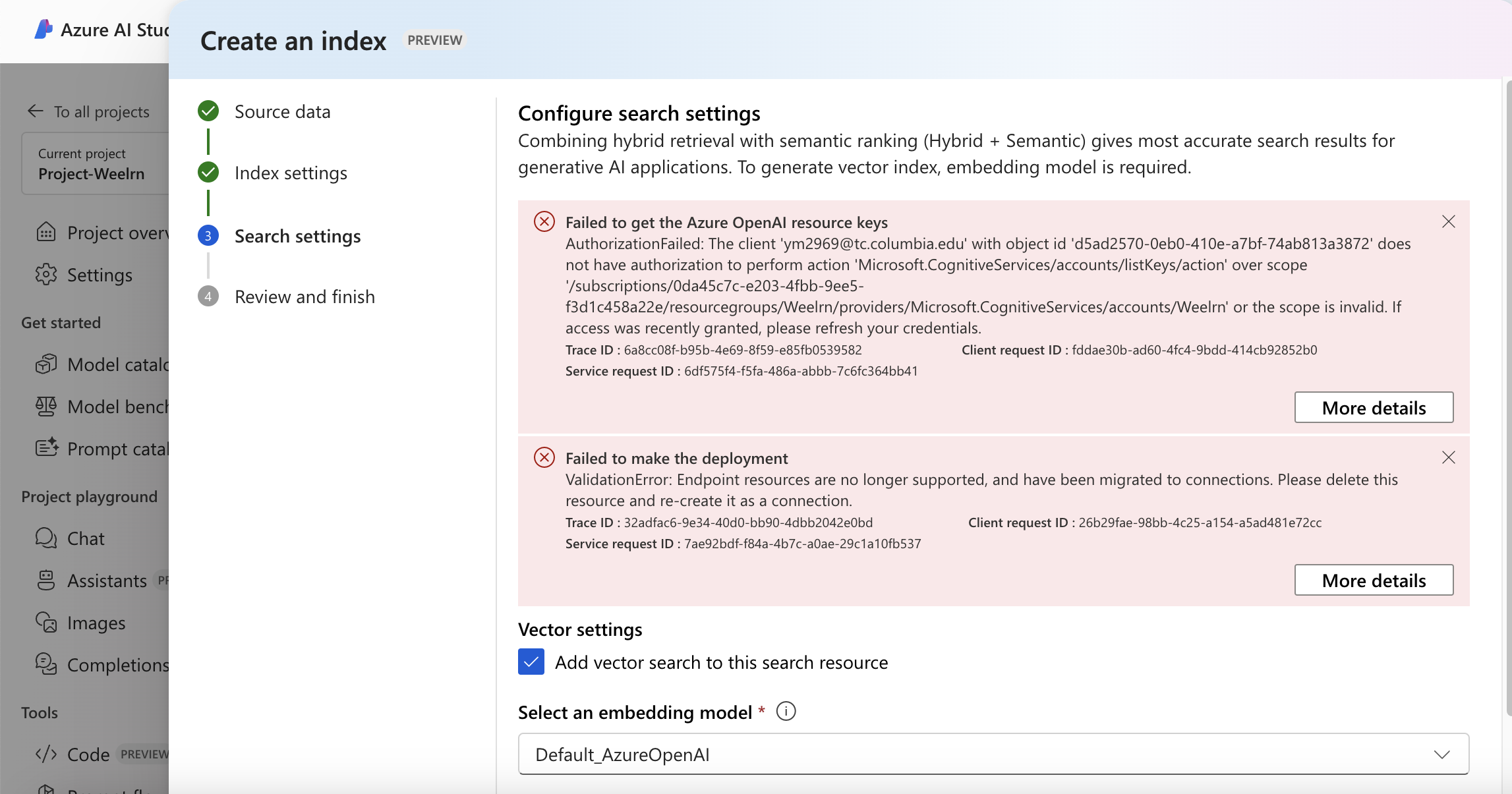Click the Source data completed checkmark icon
Viewport: 1512px width, 794px height.
click(x=208, y=111)
